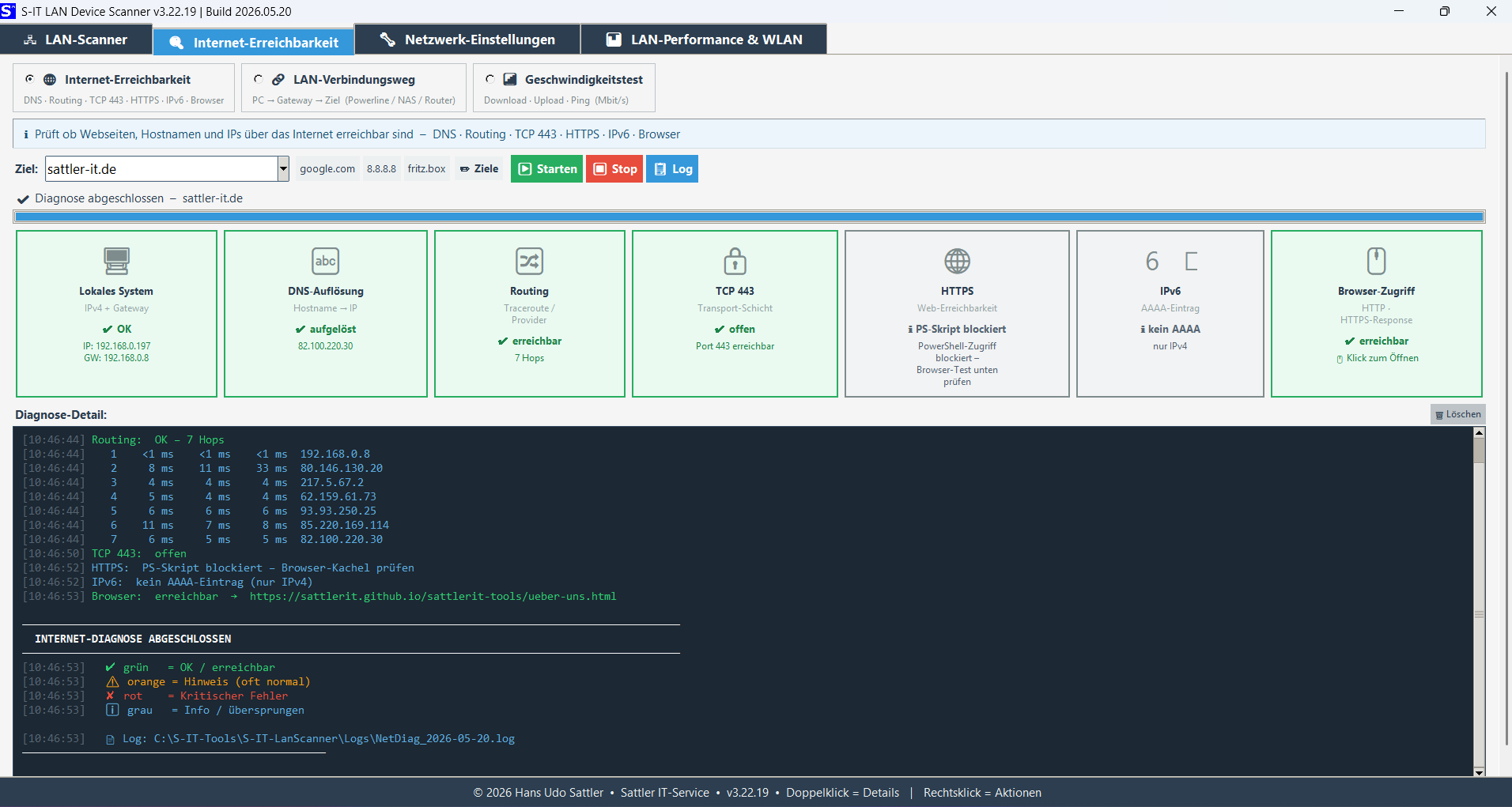1512x807 pixels.
Task: Click the padlock icon in TCP 443 tile
Action: 735,261
